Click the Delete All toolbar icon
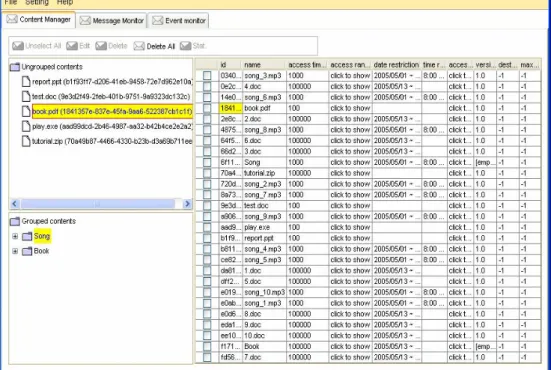 pyautogui.click(x=139, y=46)
